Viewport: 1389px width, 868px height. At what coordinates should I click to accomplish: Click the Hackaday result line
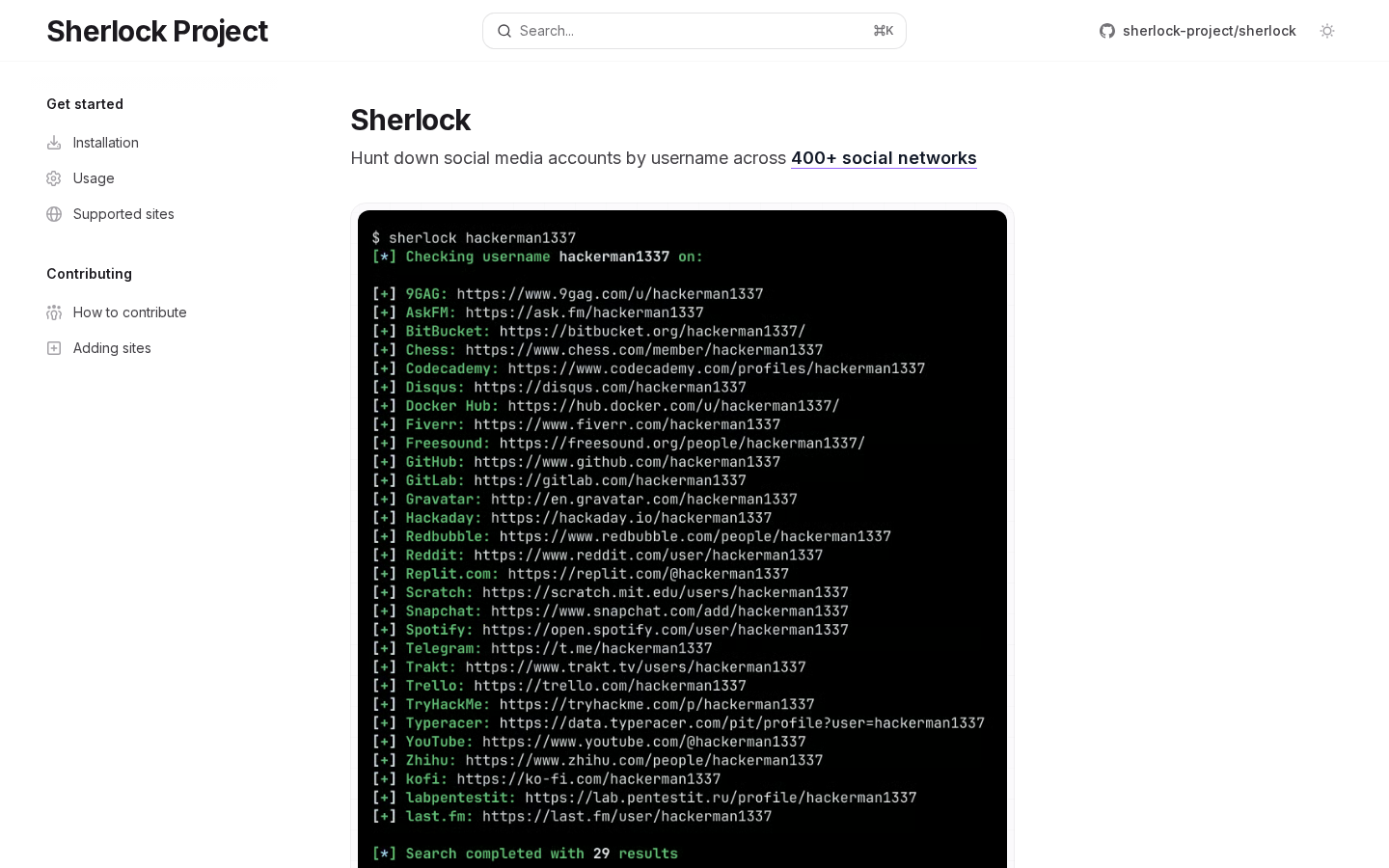click(x=572, y=518)
